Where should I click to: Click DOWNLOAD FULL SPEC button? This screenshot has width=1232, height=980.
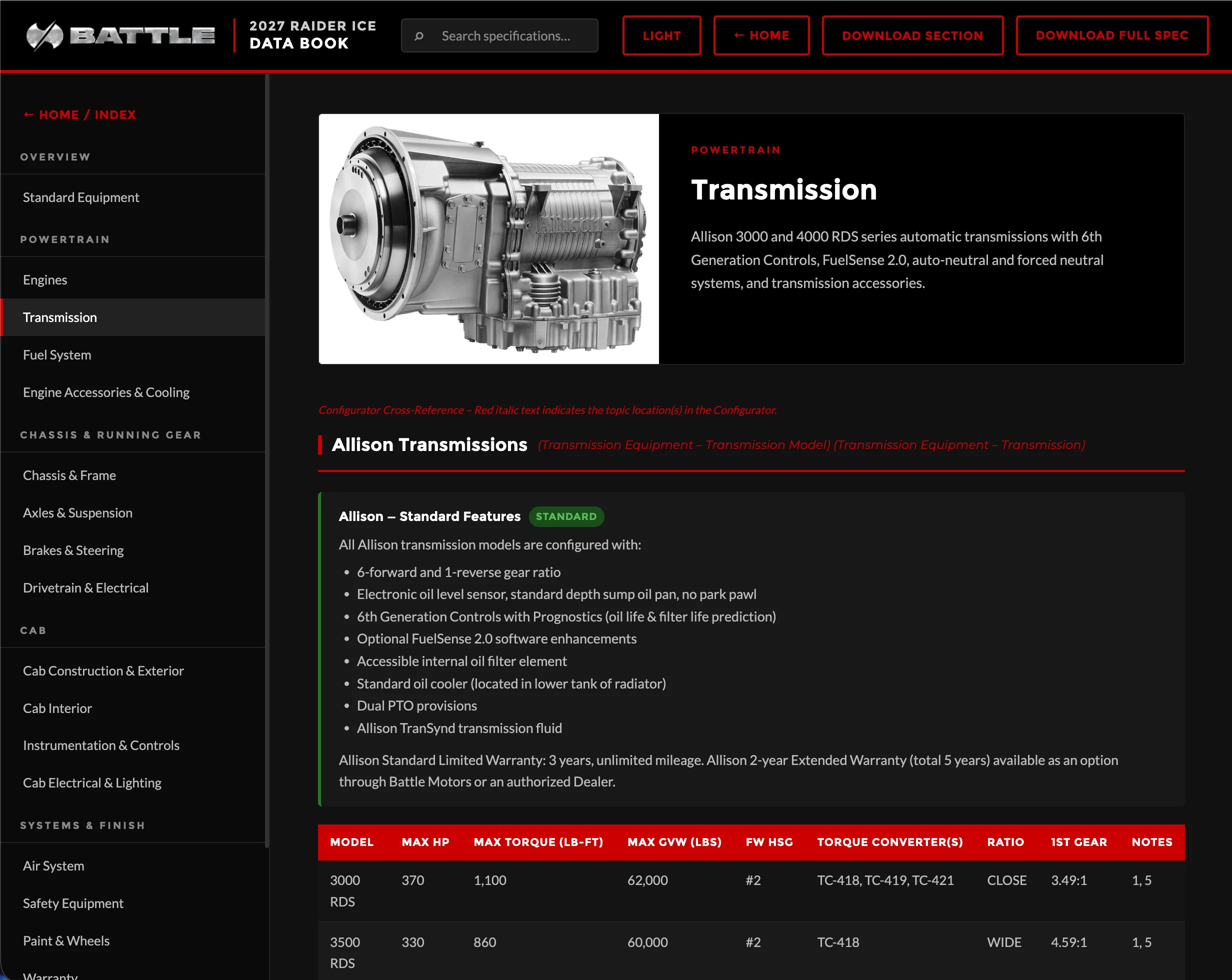click(x=1112, y=35)
